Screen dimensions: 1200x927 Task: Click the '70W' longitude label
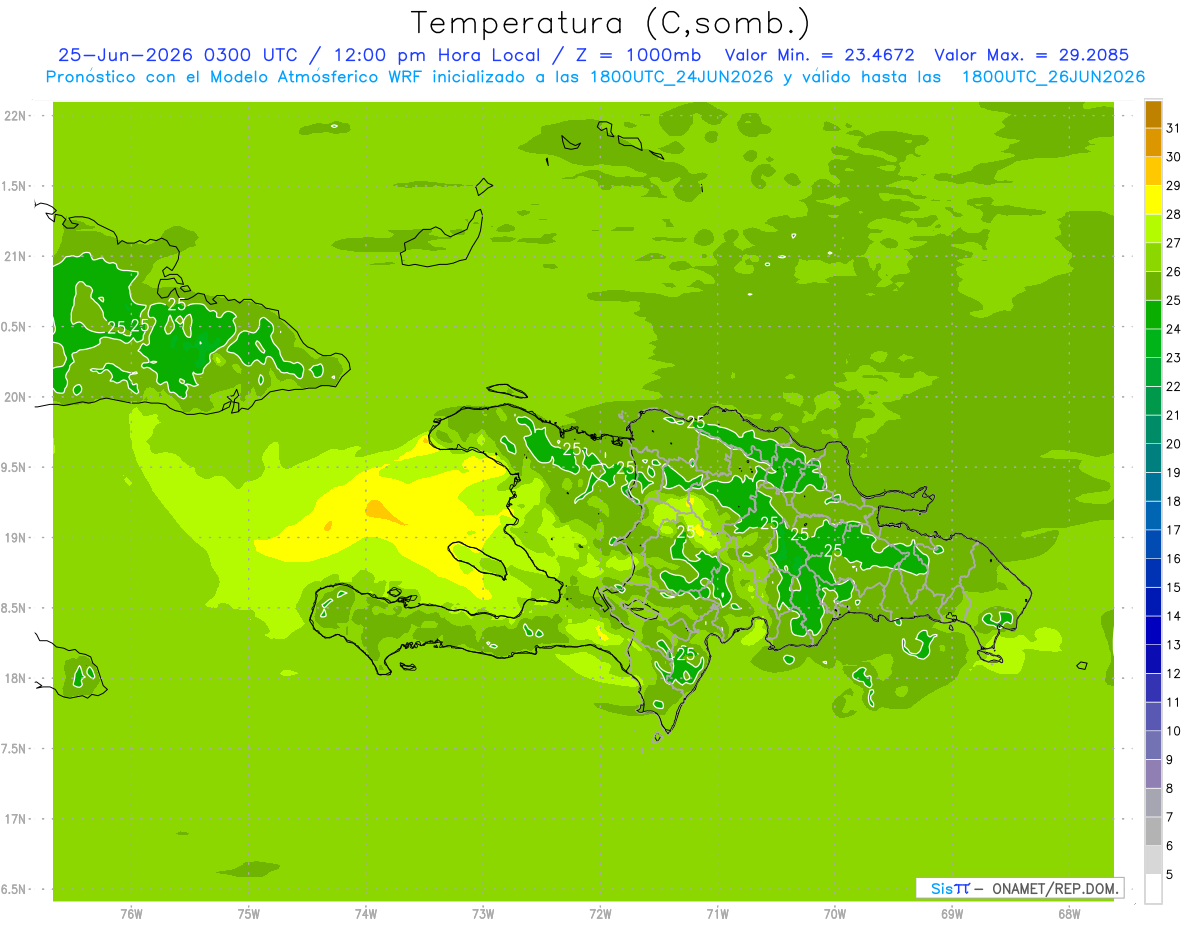[x=834, y=913]
